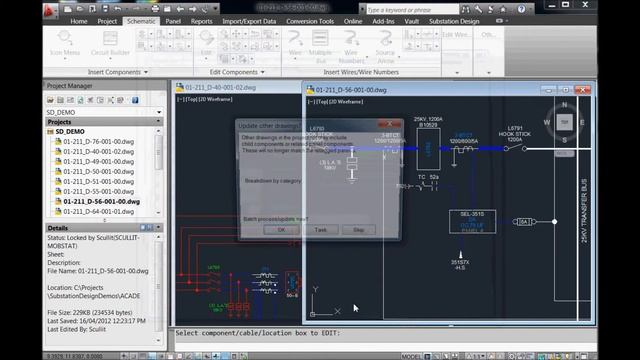Select 01-211_D-55-001-00.dwg in project tree
This screenshot has width=640, height=360.
point(98,191)
